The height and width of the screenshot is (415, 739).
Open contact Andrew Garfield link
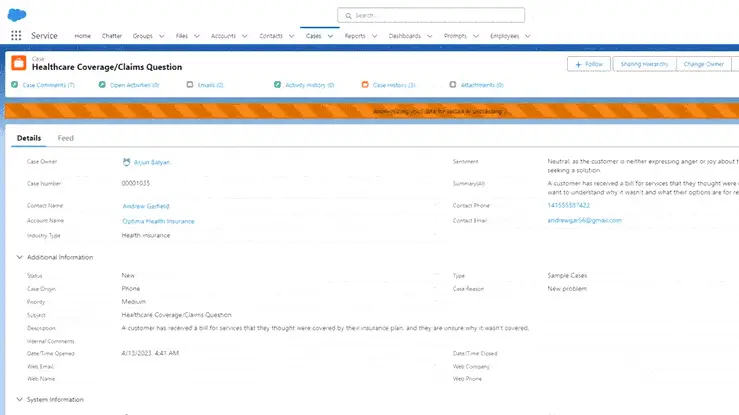pyautogui.click(x=146, y=206)
